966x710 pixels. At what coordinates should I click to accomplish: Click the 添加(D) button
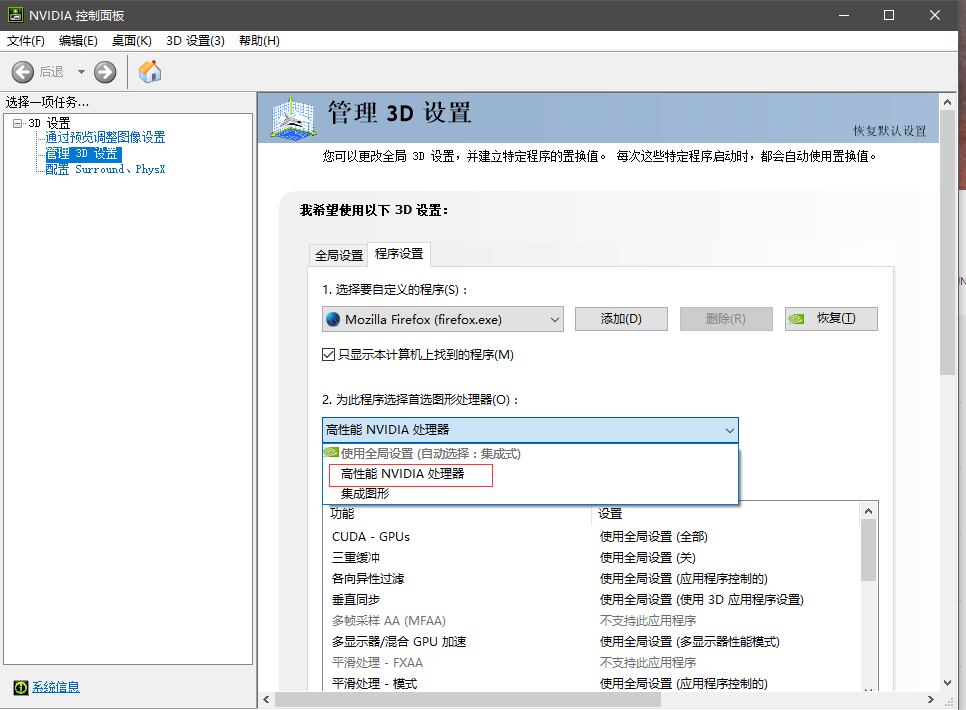click(x=621, y=319)
